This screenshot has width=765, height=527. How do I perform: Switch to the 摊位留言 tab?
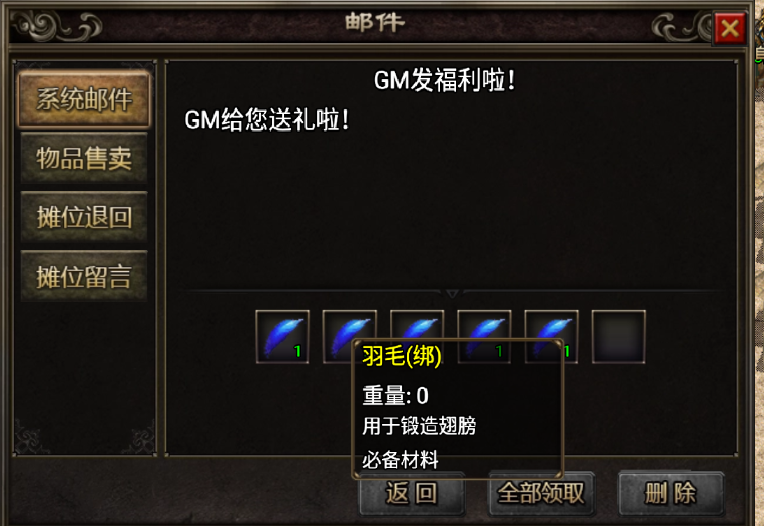pos(84,276)
